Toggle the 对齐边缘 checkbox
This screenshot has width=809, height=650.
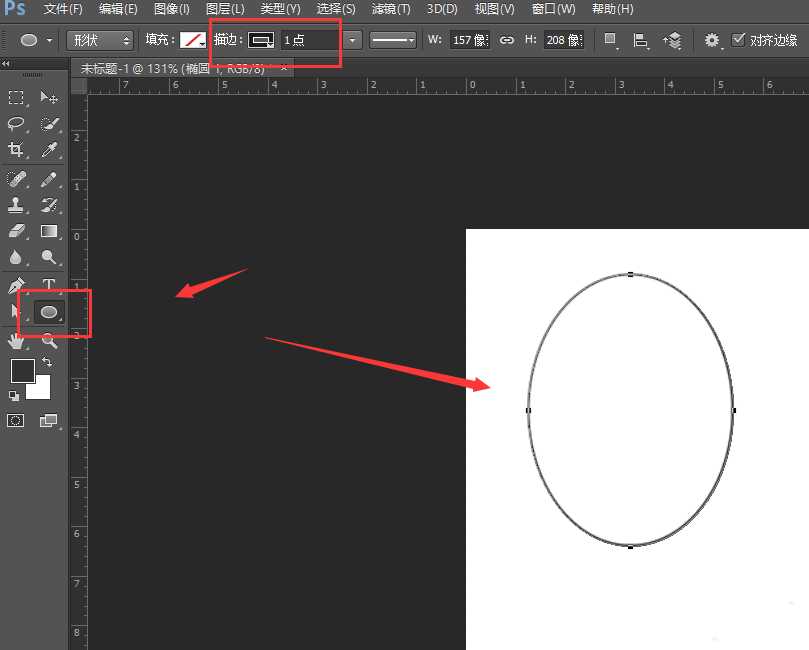[x=739, y=40]
